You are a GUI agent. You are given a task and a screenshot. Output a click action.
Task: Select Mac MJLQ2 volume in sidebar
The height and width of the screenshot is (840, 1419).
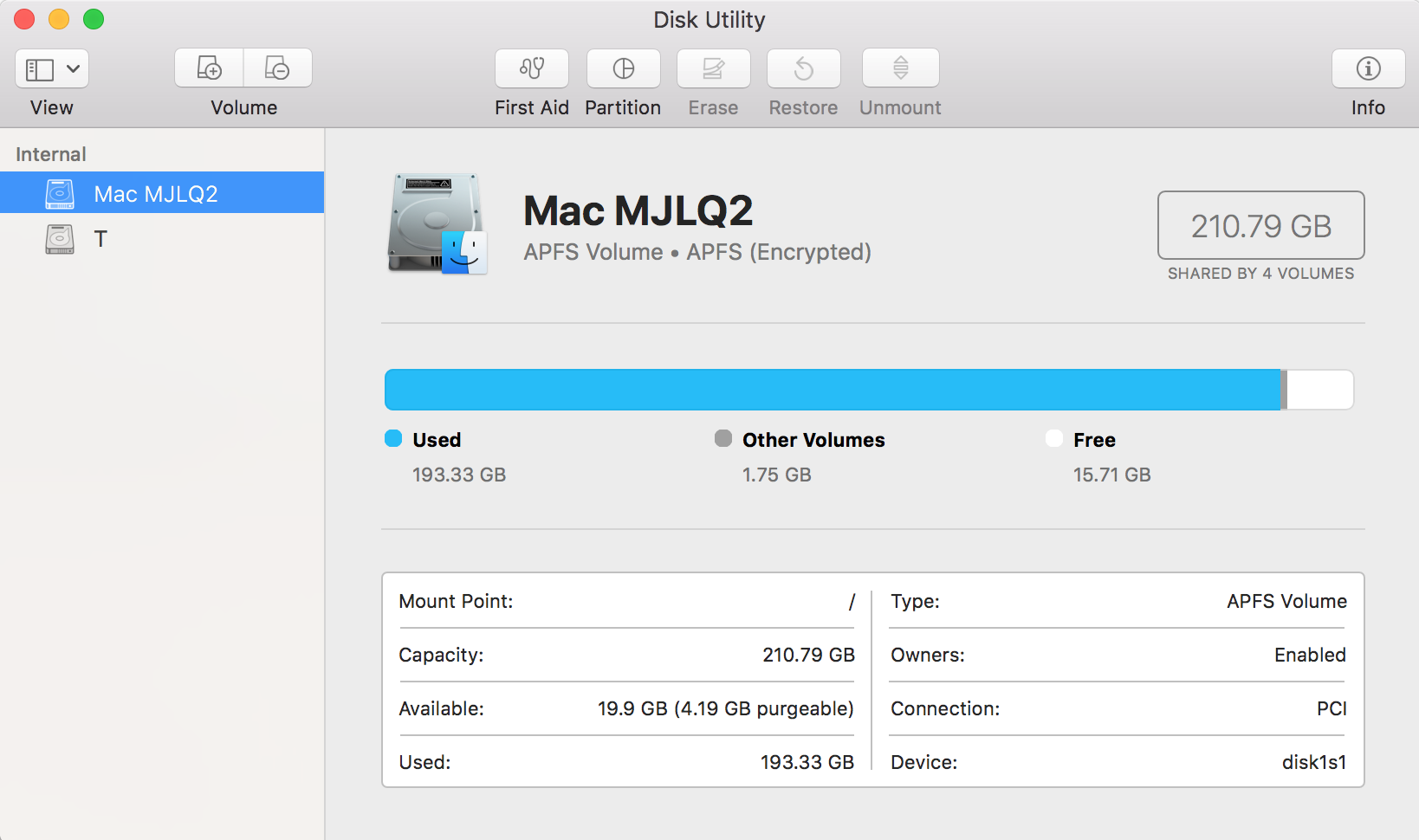tap(162, 192)
